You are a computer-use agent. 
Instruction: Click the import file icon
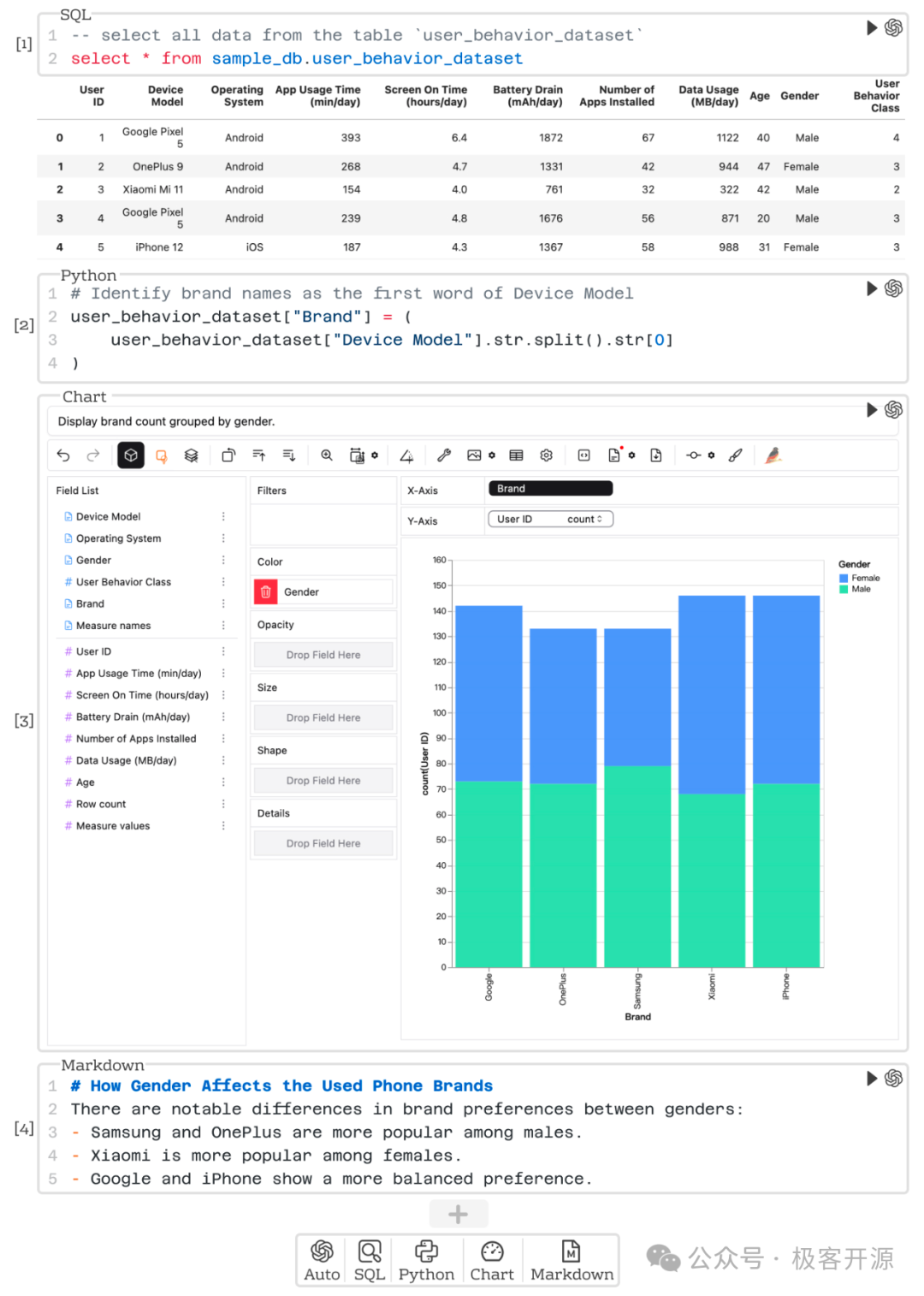coord(656,455)
